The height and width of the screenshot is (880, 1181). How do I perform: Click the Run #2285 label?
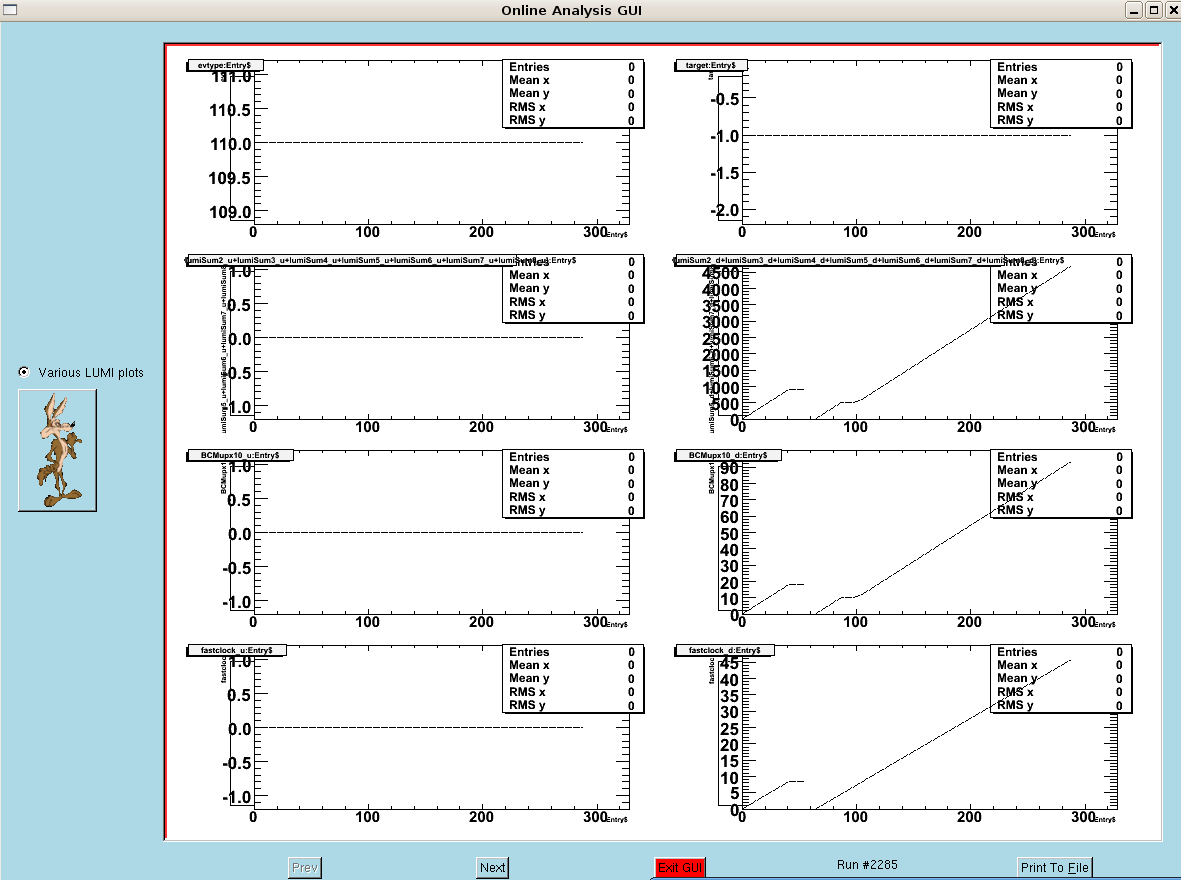coord(867,864)
